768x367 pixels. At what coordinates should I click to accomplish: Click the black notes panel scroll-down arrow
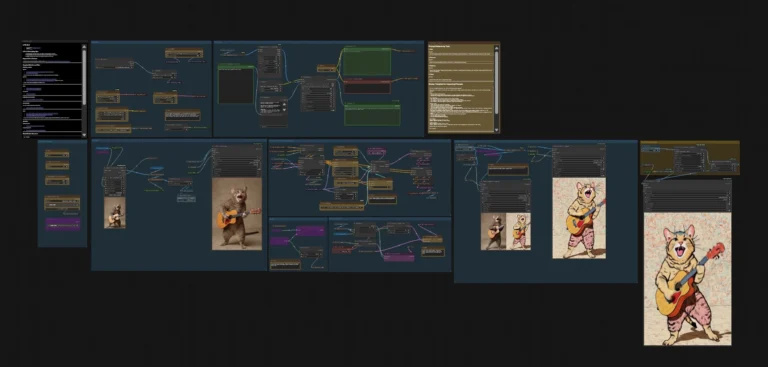tap(84, 134)
